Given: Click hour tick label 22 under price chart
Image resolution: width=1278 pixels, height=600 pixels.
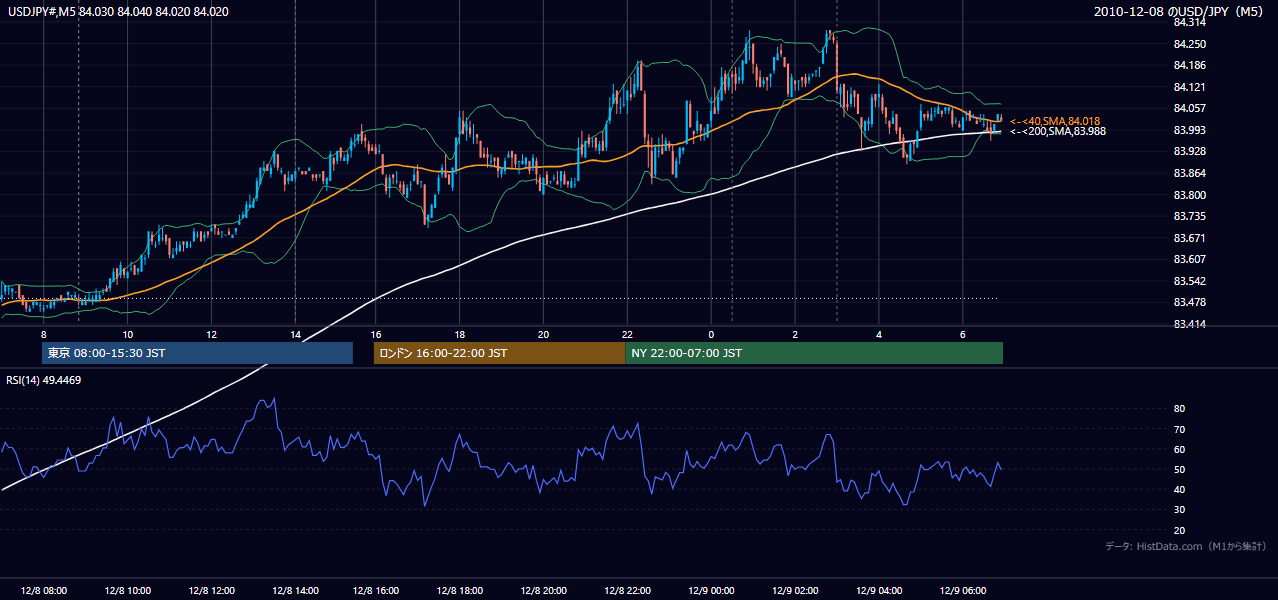Looking at the screenshot, I should click(627, 334).
